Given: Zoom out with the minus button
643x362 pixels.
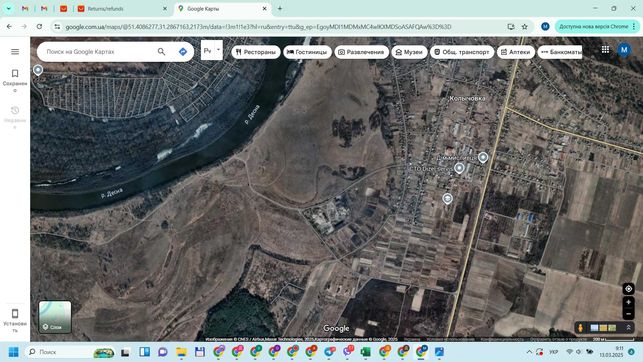Looking at the screenshot, I should [628, 314].
